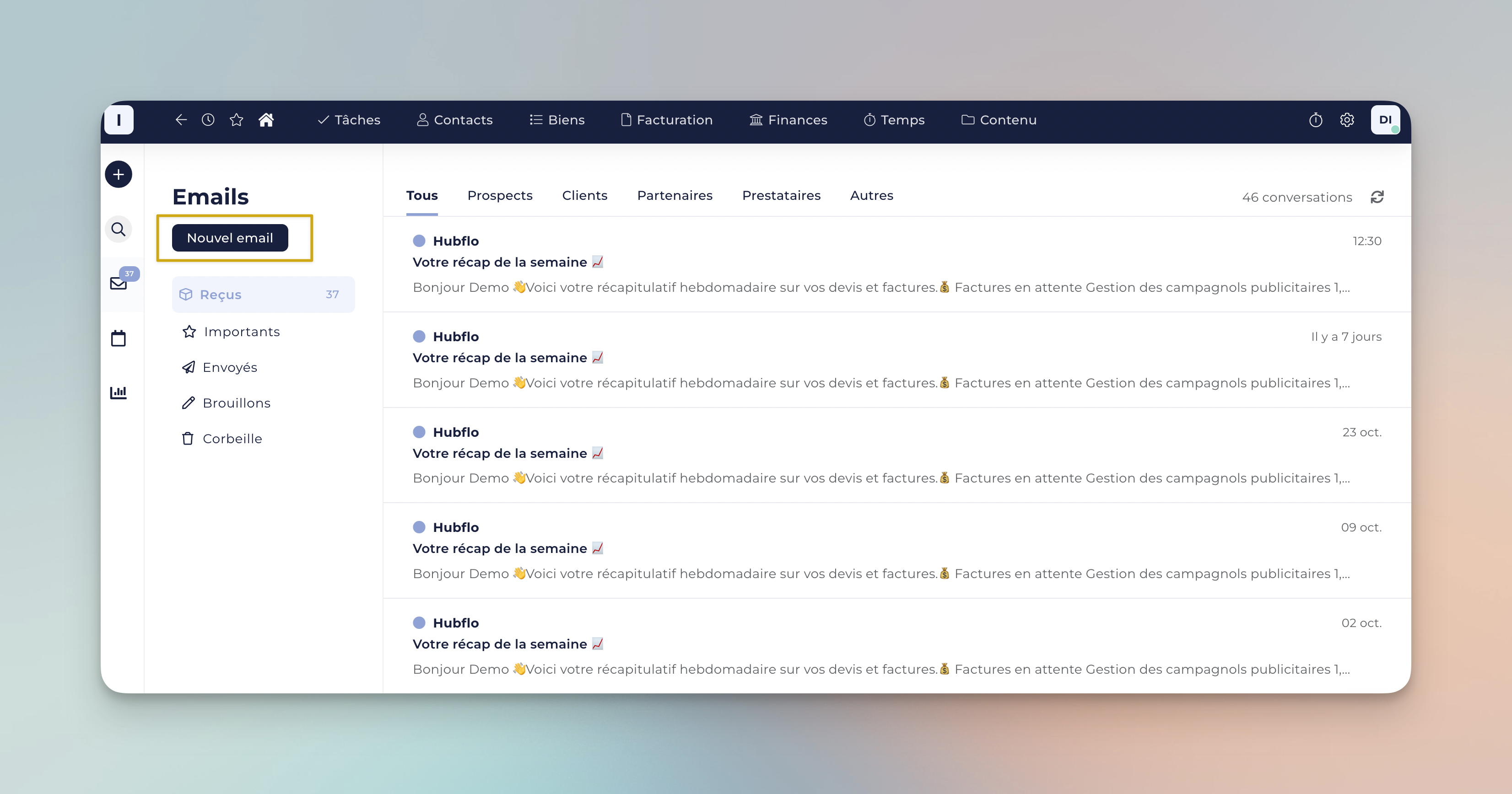Open favorites star icon in top bar
Screen dimensions: 1512x794
point(236,120)
